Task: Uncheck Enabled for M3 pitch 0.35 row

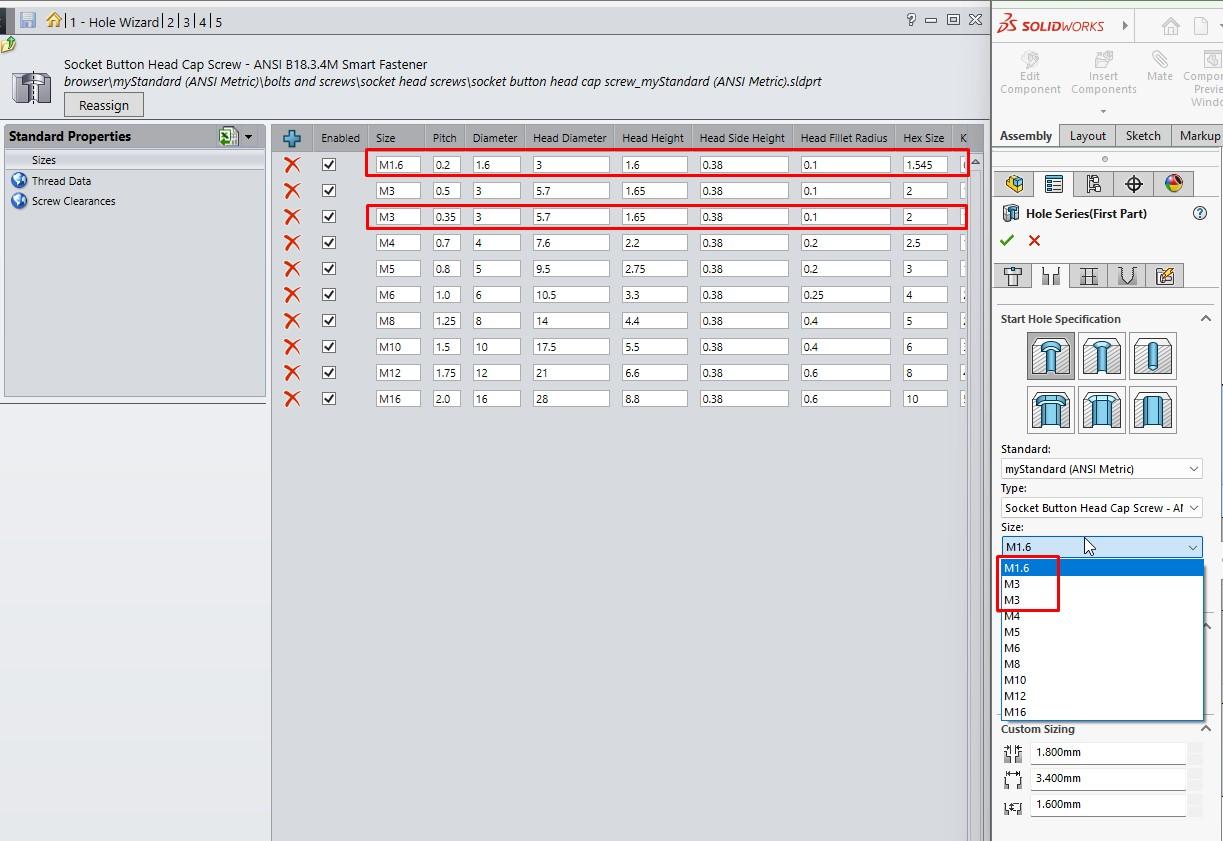Action: pos(329,216)
